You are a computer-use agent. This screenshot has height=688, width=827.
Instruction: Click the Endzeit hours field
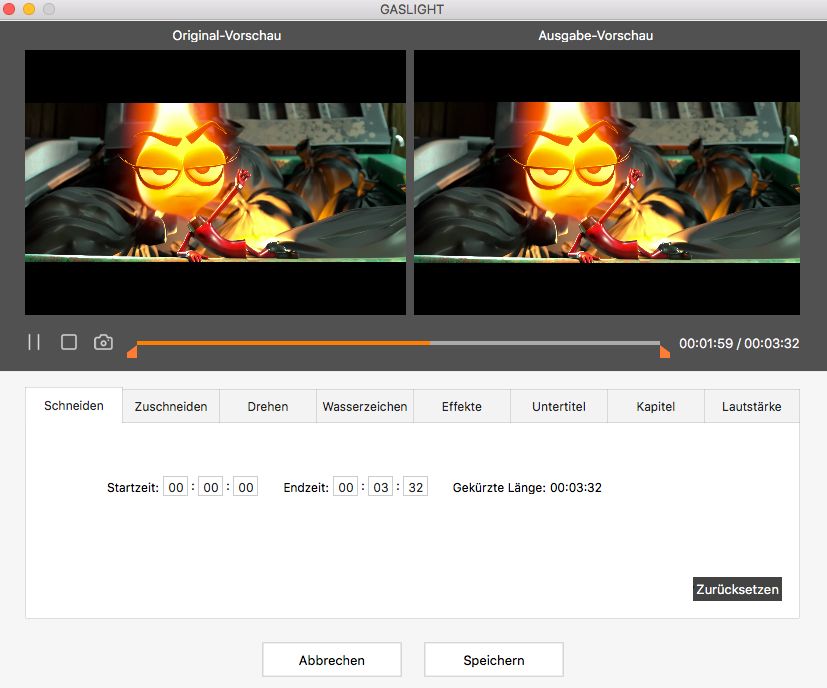[x=345, y=487]
